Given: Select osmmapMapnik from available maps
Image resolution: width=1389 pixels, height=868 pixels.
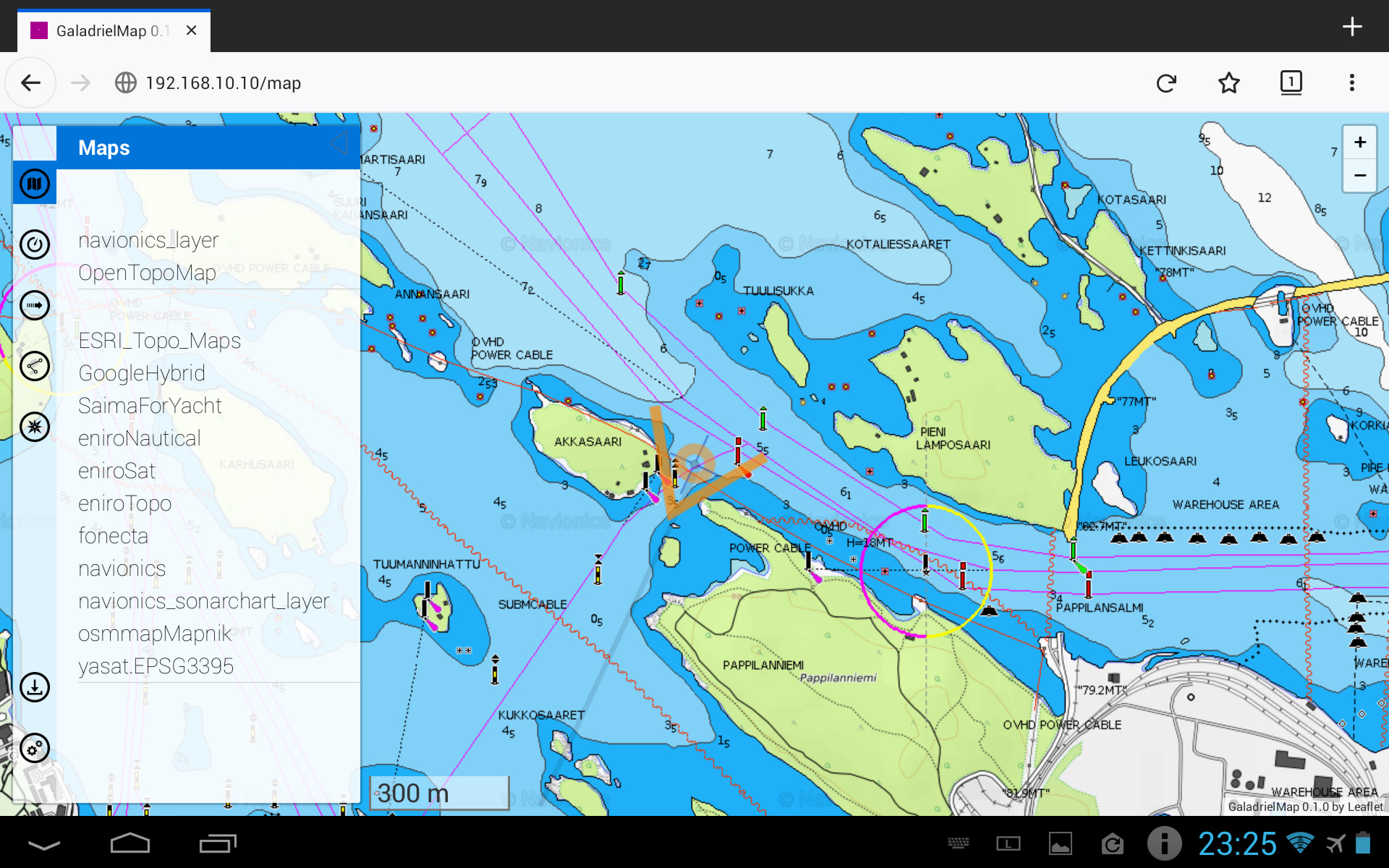Looking at the screenshot, I should (155, 634).
